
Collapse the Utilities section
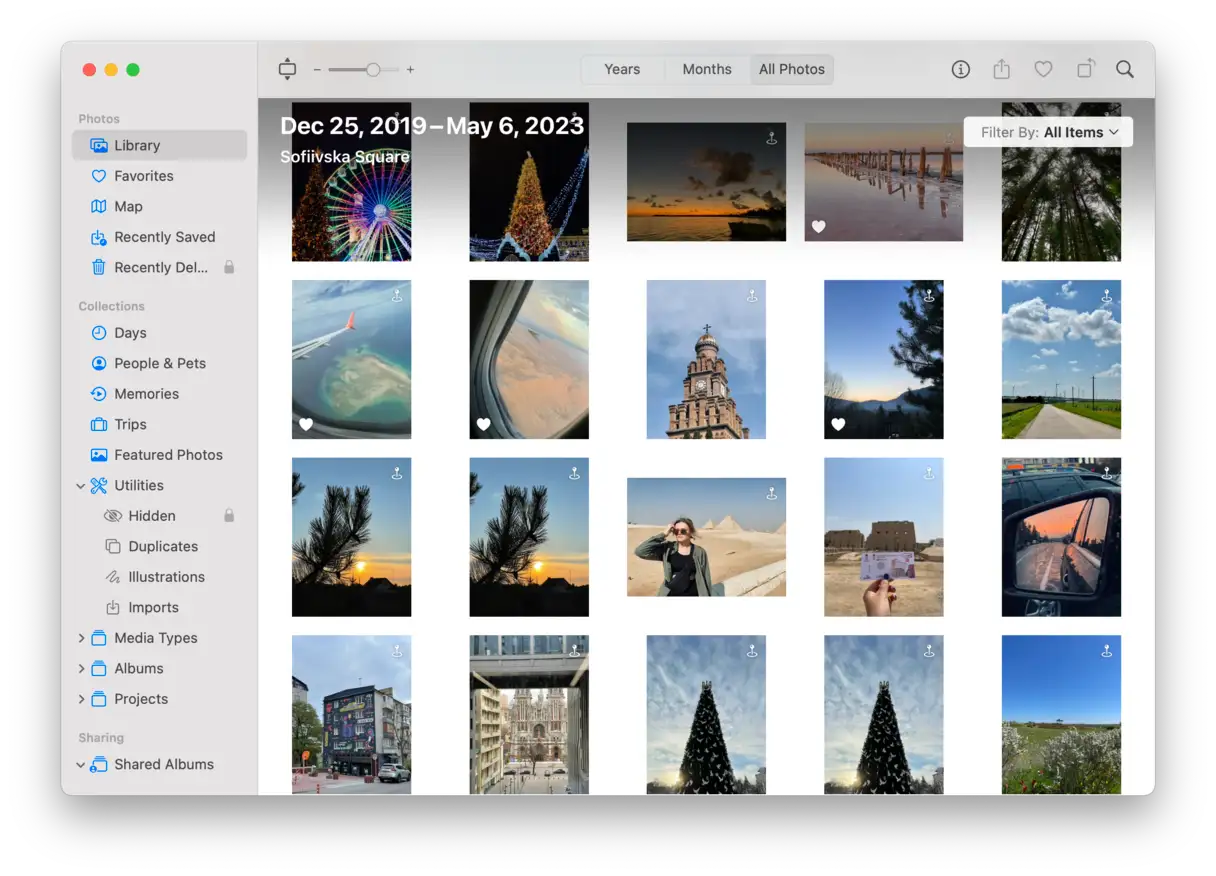81,486
